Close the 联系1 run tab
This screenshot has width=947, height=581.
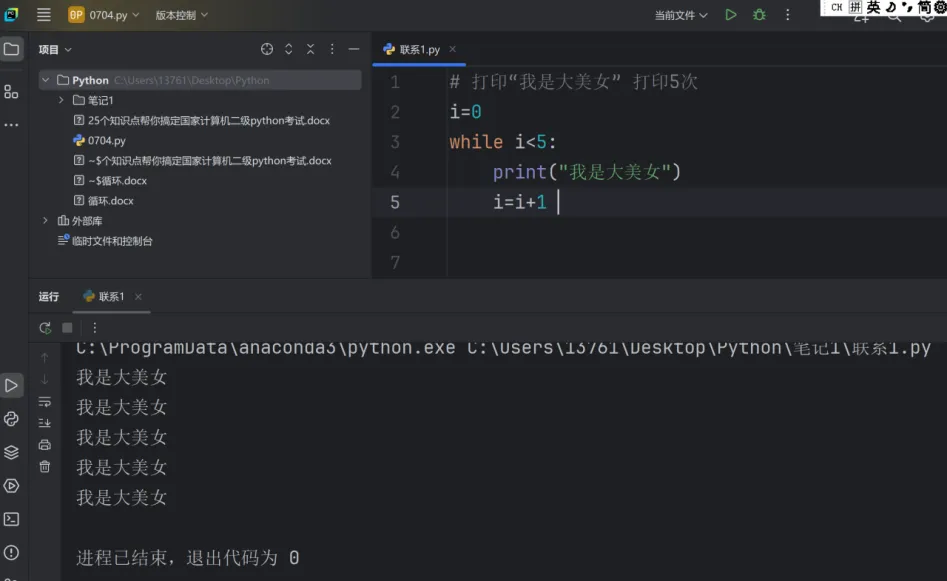tap(138, 297)
